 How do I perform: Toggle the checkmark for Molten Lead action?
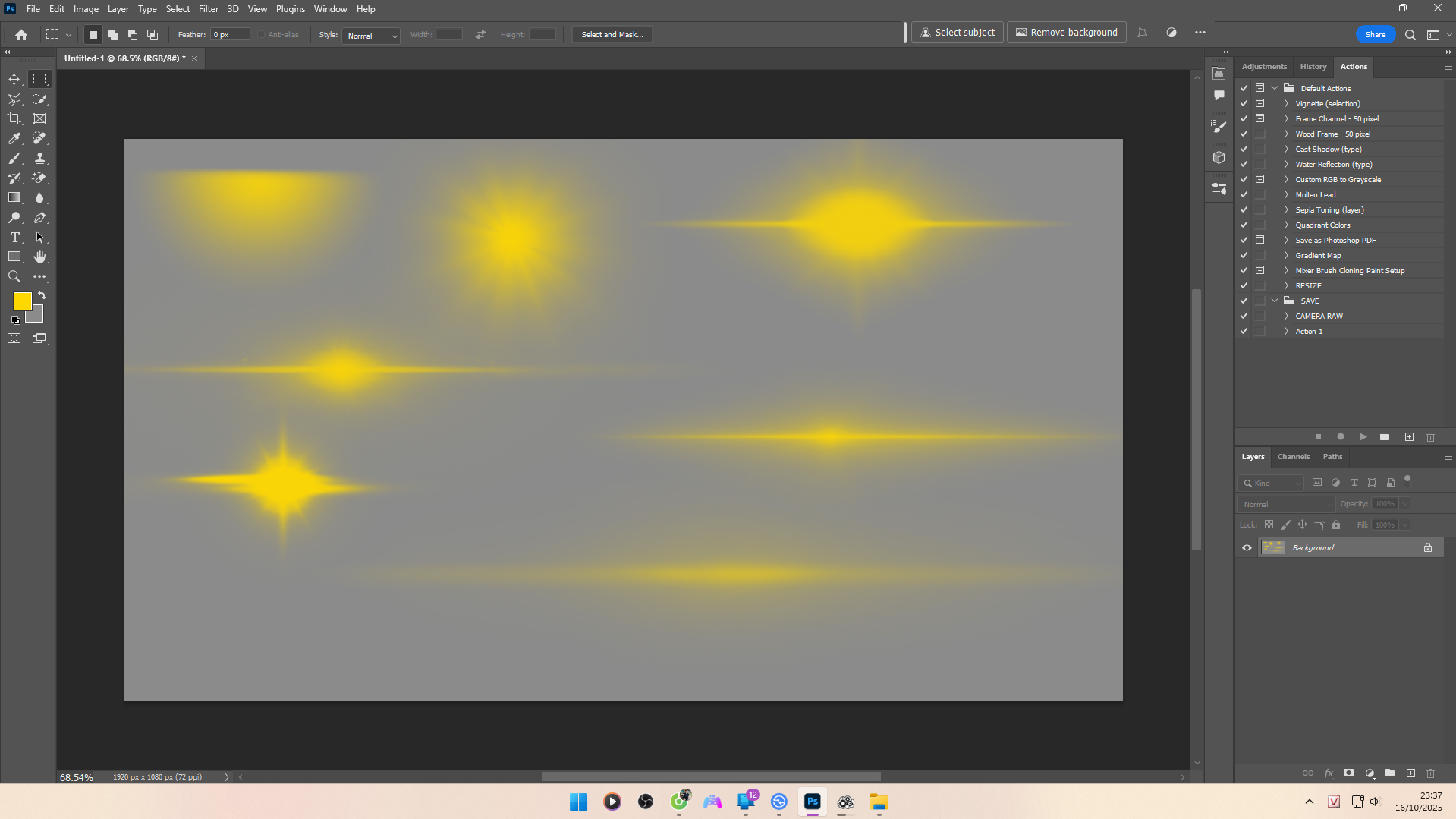point(1244,194)
